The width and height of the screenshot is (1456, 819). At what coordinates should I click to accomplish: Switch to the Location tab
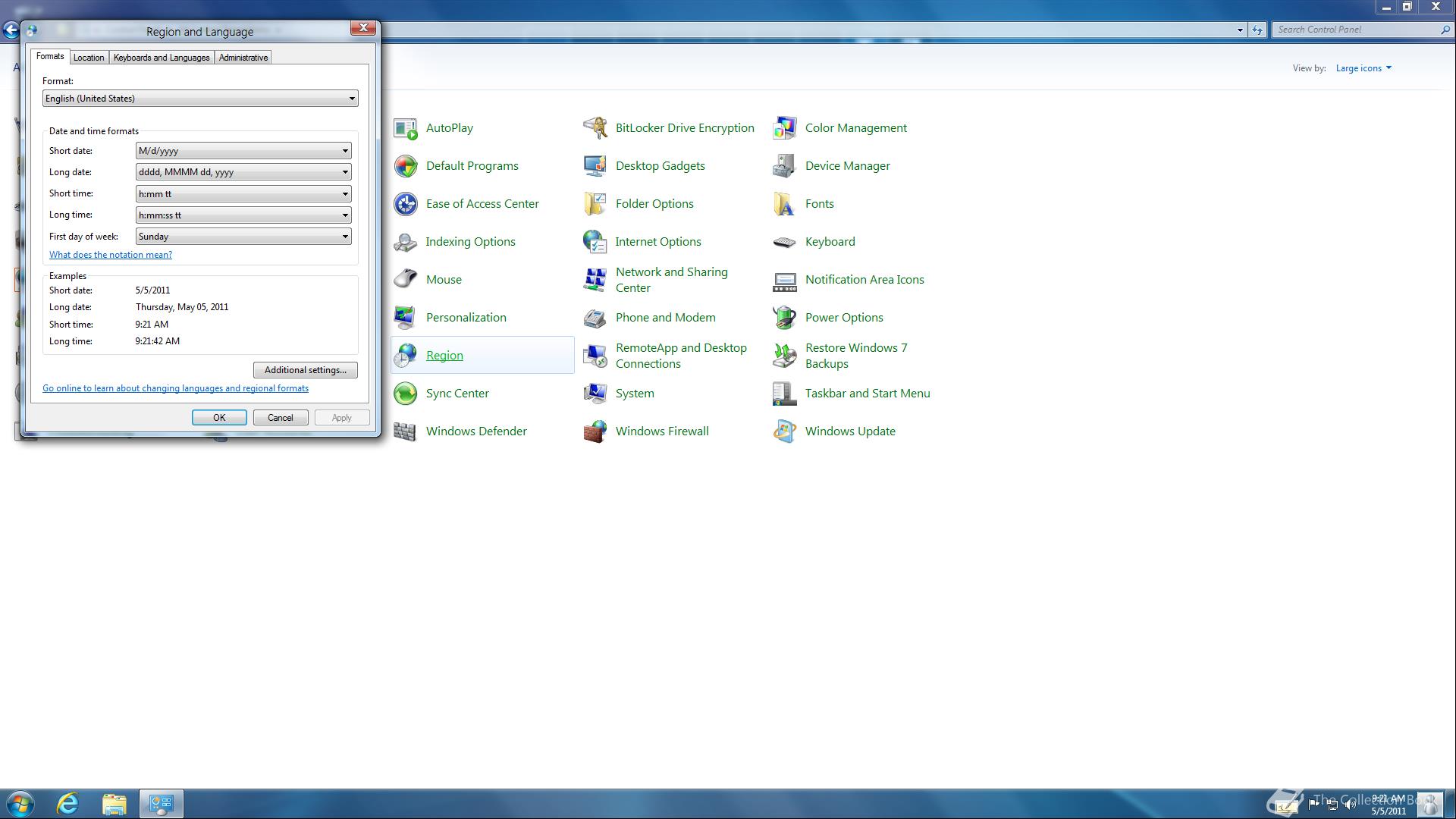89,58
